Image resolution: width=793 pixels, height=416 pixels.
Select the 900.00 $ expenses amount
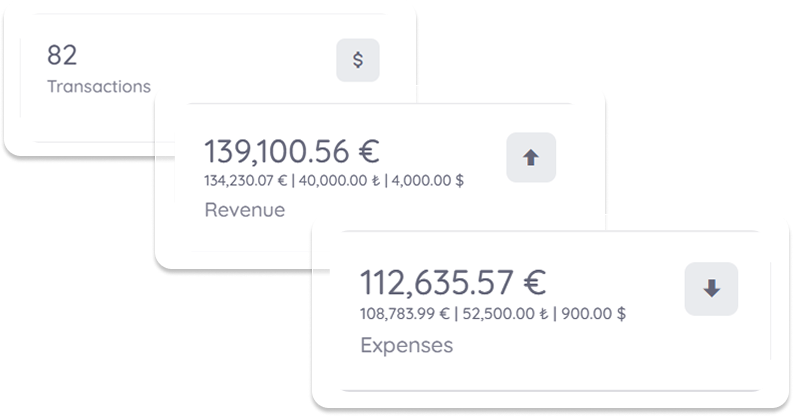[x=592, y=314]
